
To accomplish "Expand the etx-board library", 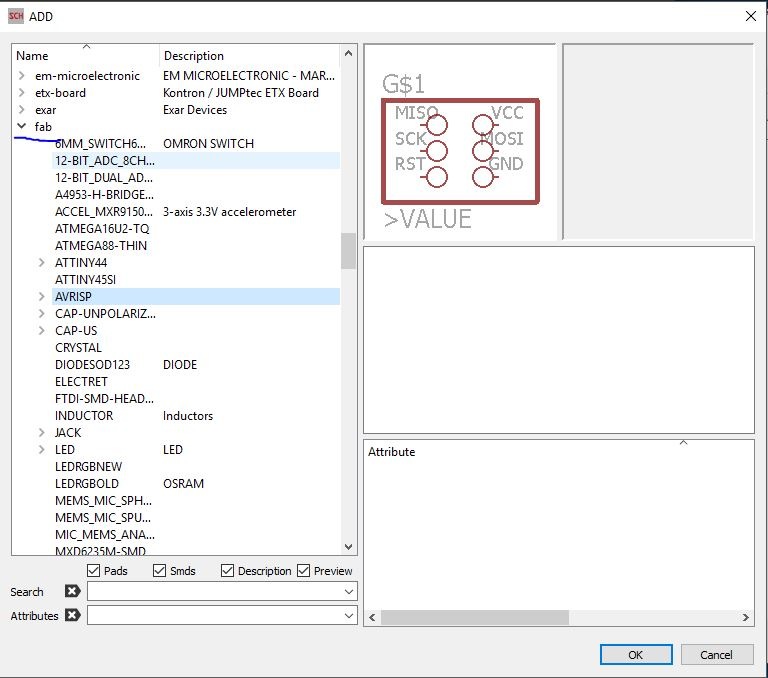I will tap(22, 93).
